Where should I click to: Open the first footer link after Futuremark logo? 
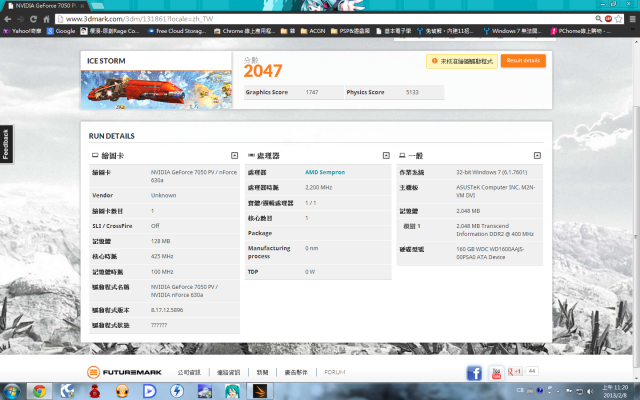coord(189,372)
